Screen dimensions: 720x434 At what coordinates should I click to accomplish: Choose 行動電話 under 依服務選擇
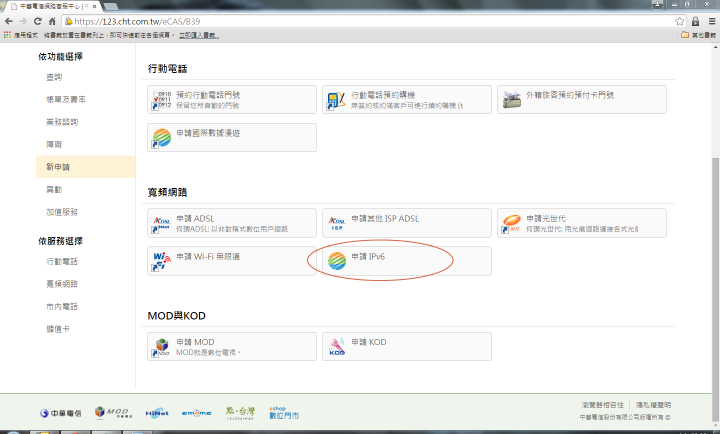coord(62,261)
